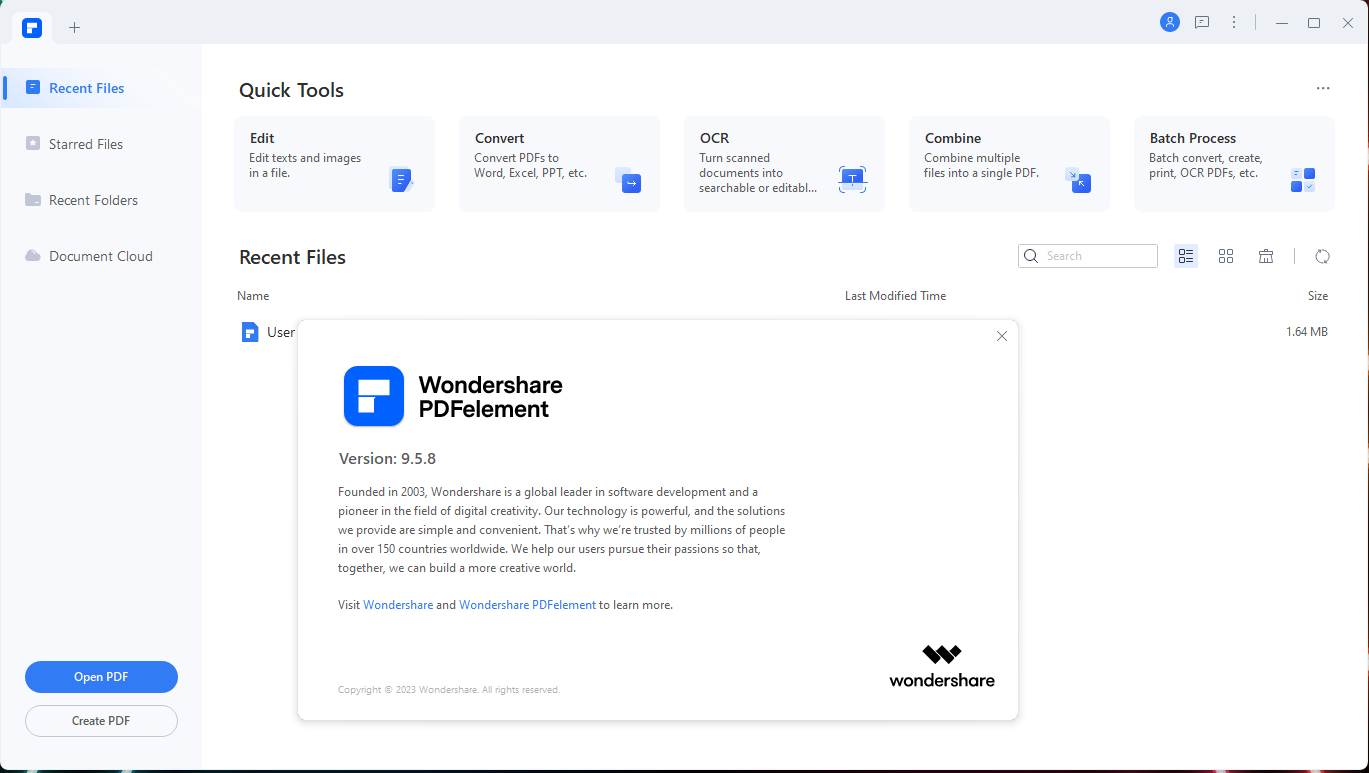This screenshot has width=1369, height=773.
Task: Click the Combine files icon
Action: (1078, 180)
